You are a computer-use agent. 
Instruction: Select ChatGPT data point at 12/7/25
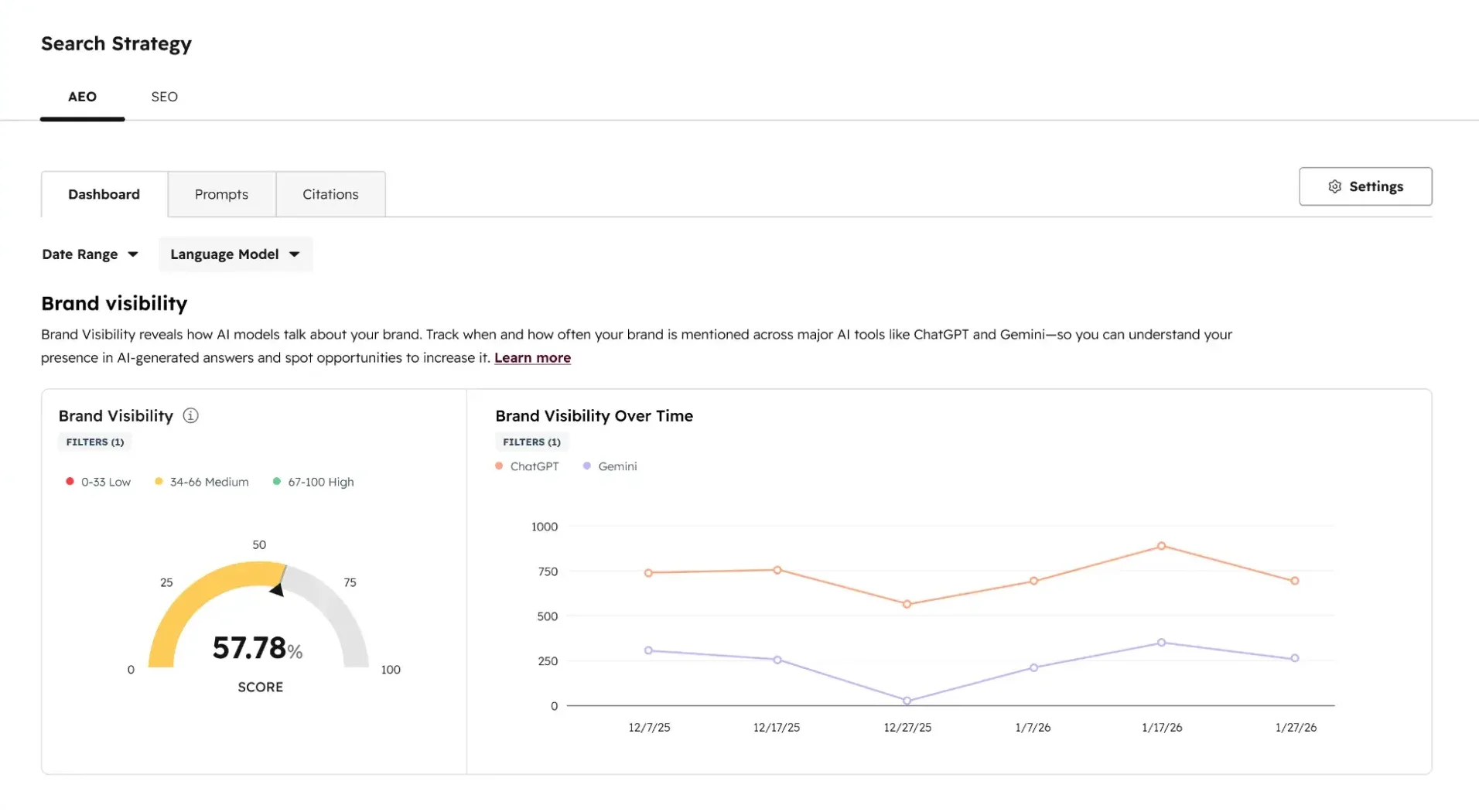[648, 573]
